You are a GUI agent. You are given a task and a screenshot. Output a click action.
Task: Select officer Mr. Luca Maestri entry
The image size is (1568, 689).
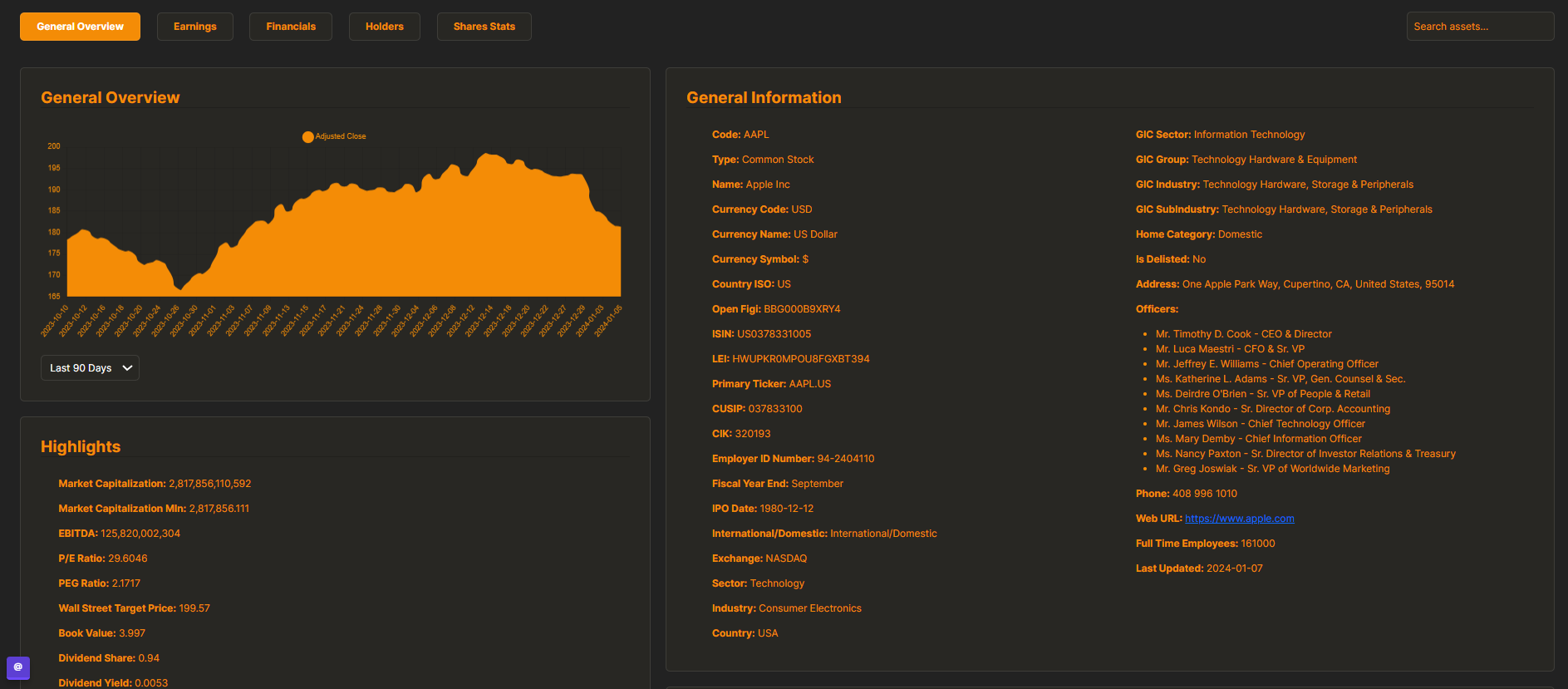pos(1230,349)
